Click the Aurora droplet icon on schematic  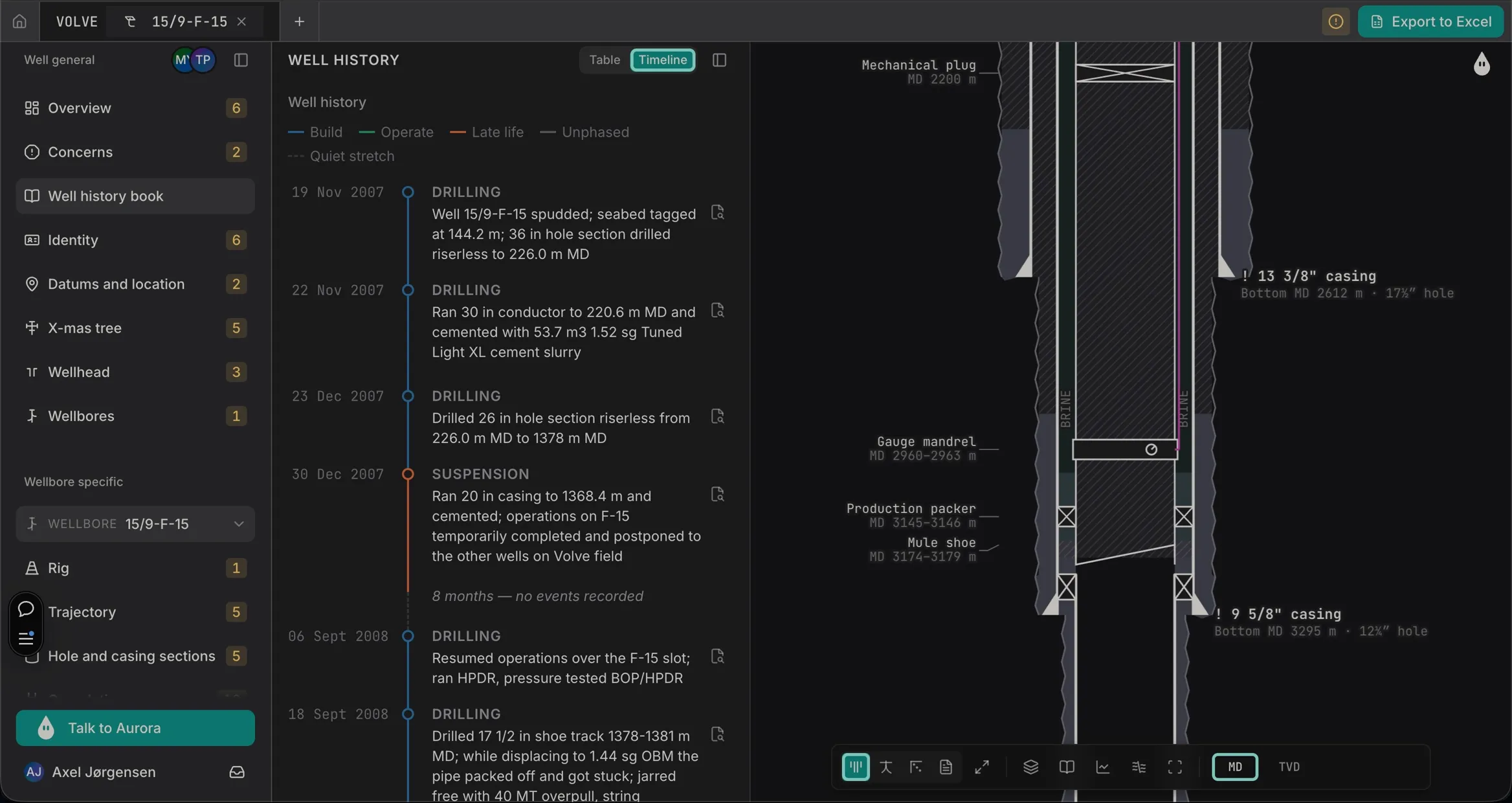1482,64
